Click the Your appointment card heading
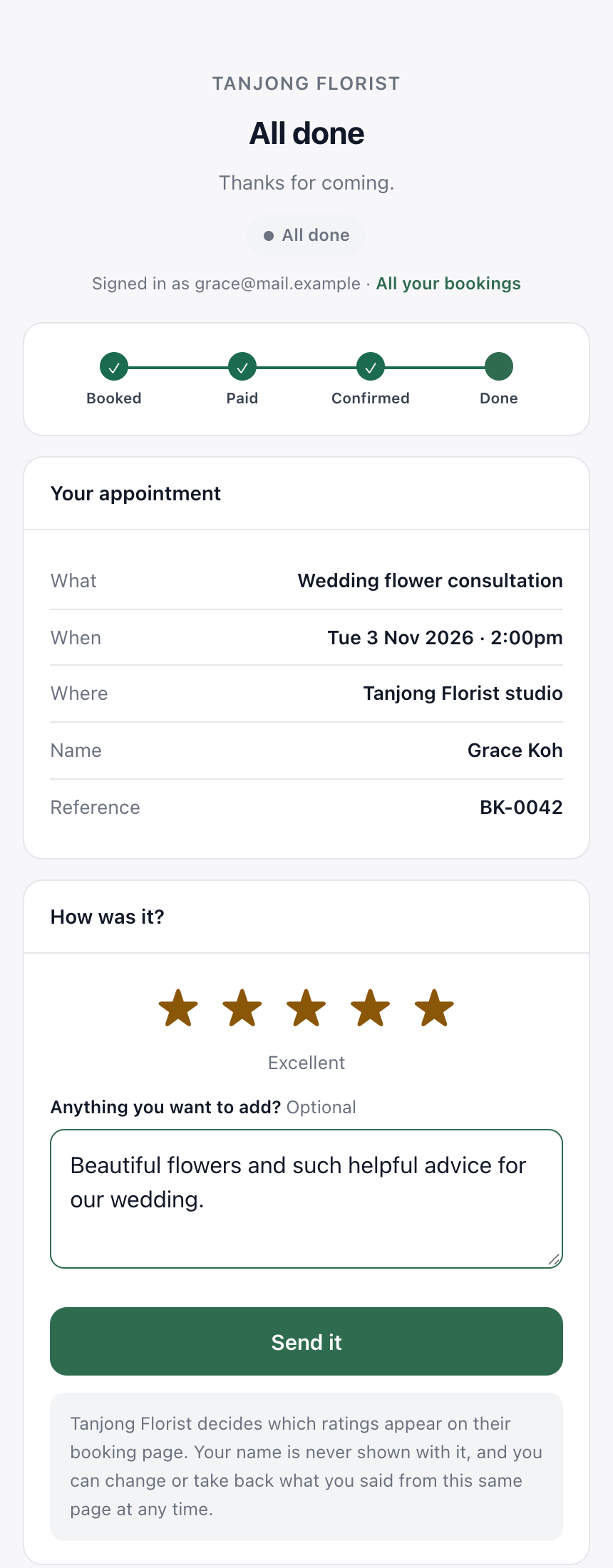This screenshot has height=1568, width=613. (135, 493)
